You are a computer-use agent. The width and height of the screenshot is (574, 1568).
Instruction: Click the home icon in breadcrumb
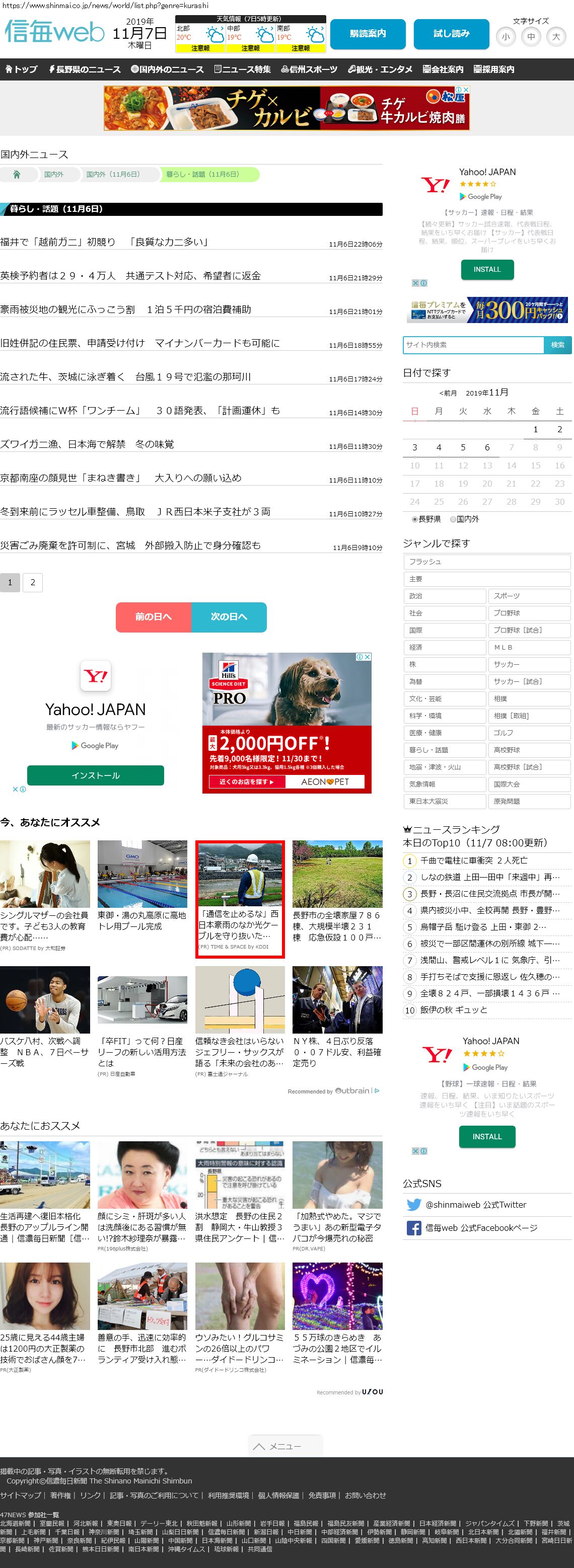point(17,175)
